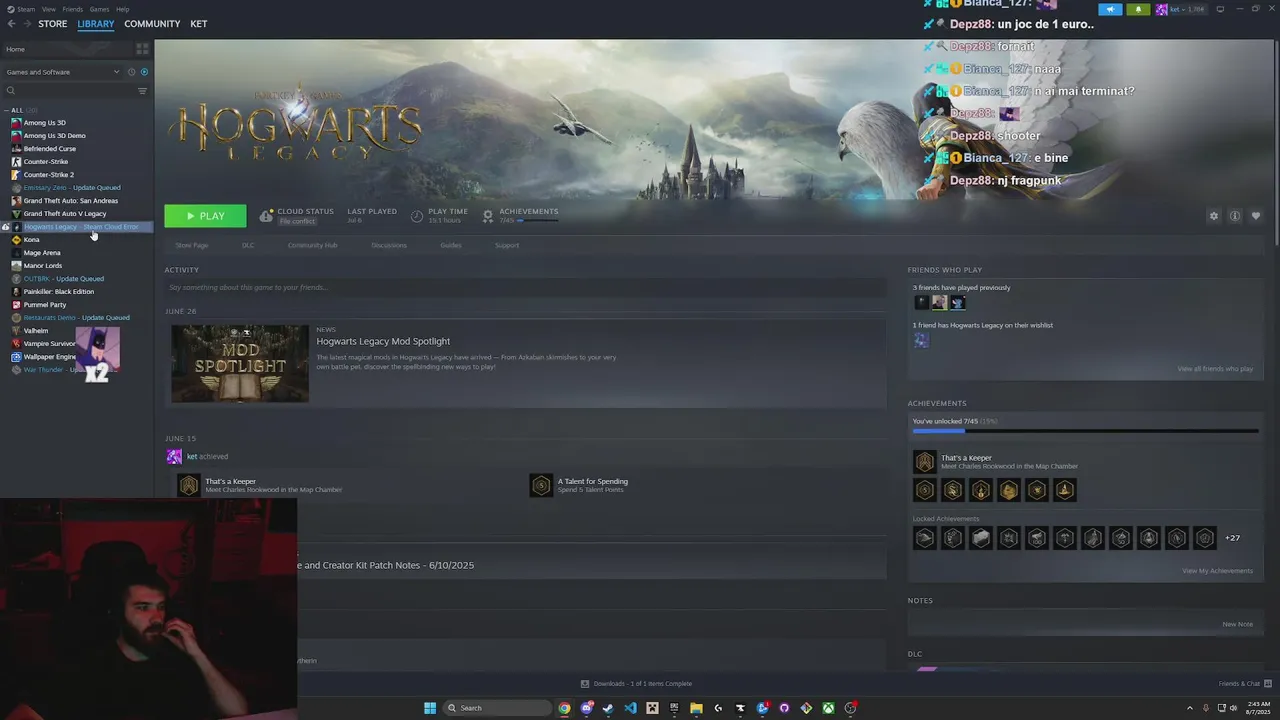Click View all friends who play
This screenshot has width=1280, height=720.
coord(1215,369)
